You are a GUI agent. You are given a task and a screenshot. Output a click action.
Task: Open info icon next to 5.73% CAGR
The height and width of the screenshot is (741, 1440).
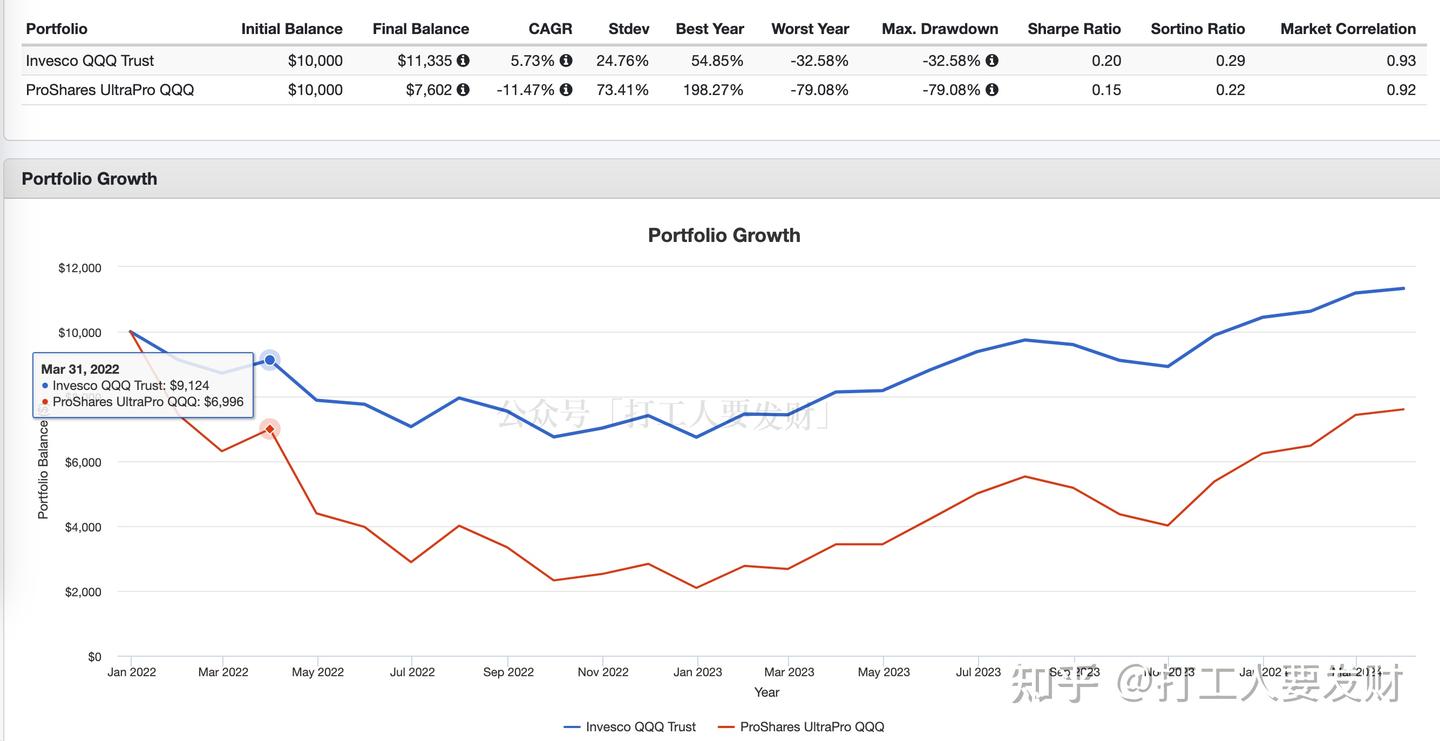pos(566,61)
